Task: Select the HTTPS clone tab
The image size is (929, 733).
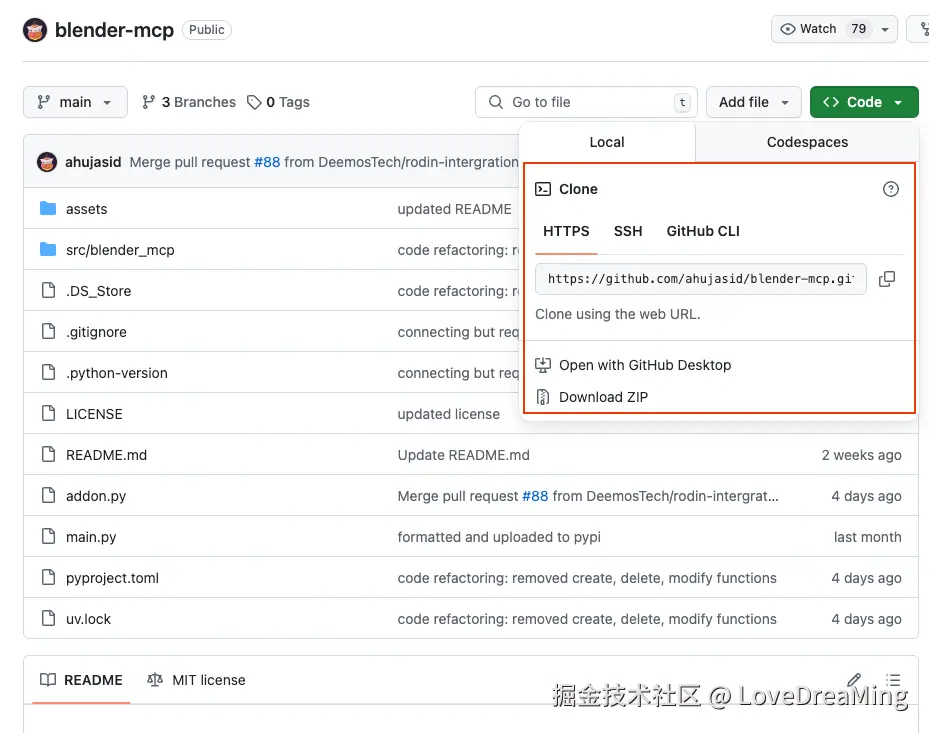Action: pos(566,231)
